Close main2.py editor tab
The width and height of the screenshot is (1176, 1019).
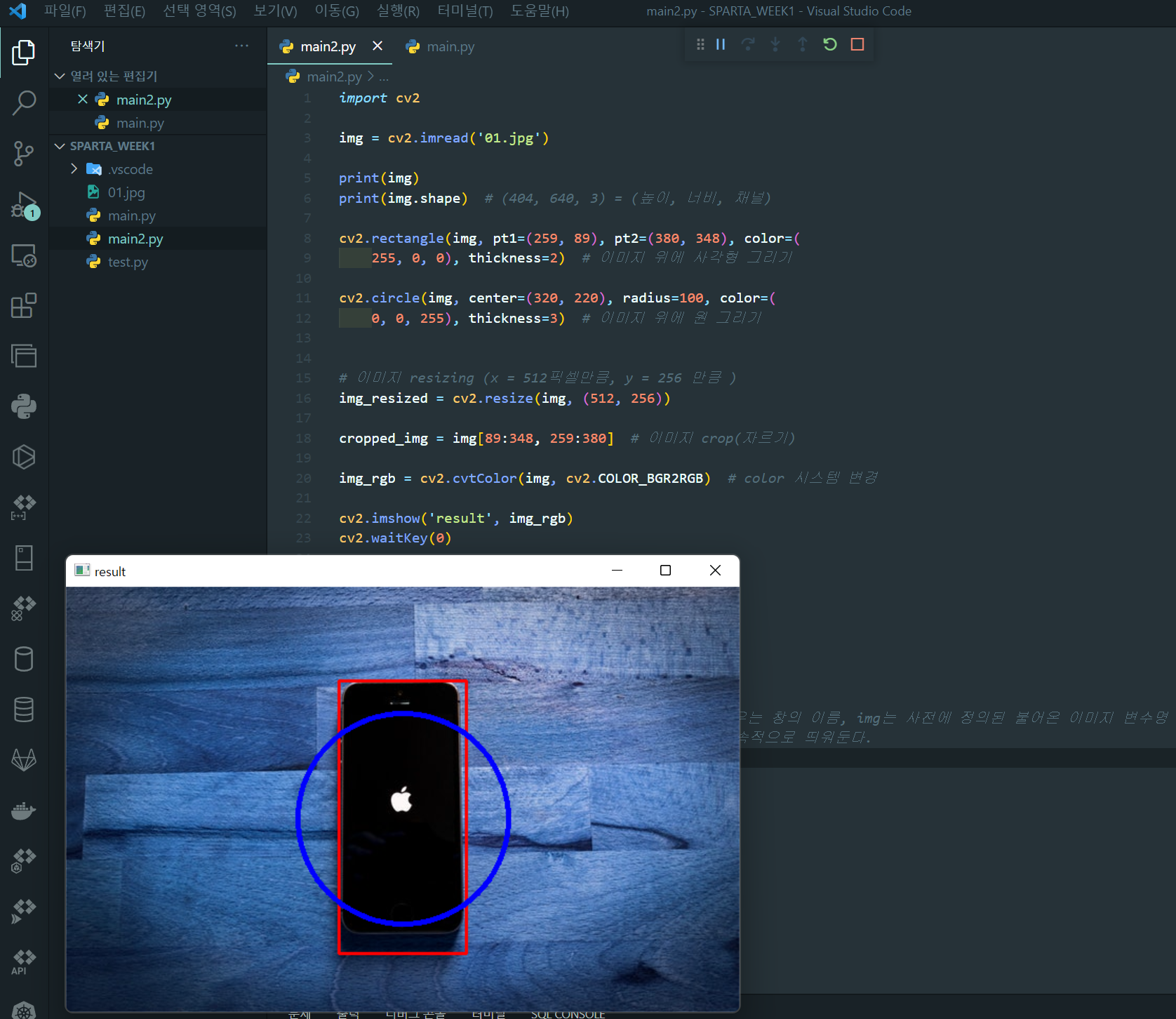pos(377,46)
